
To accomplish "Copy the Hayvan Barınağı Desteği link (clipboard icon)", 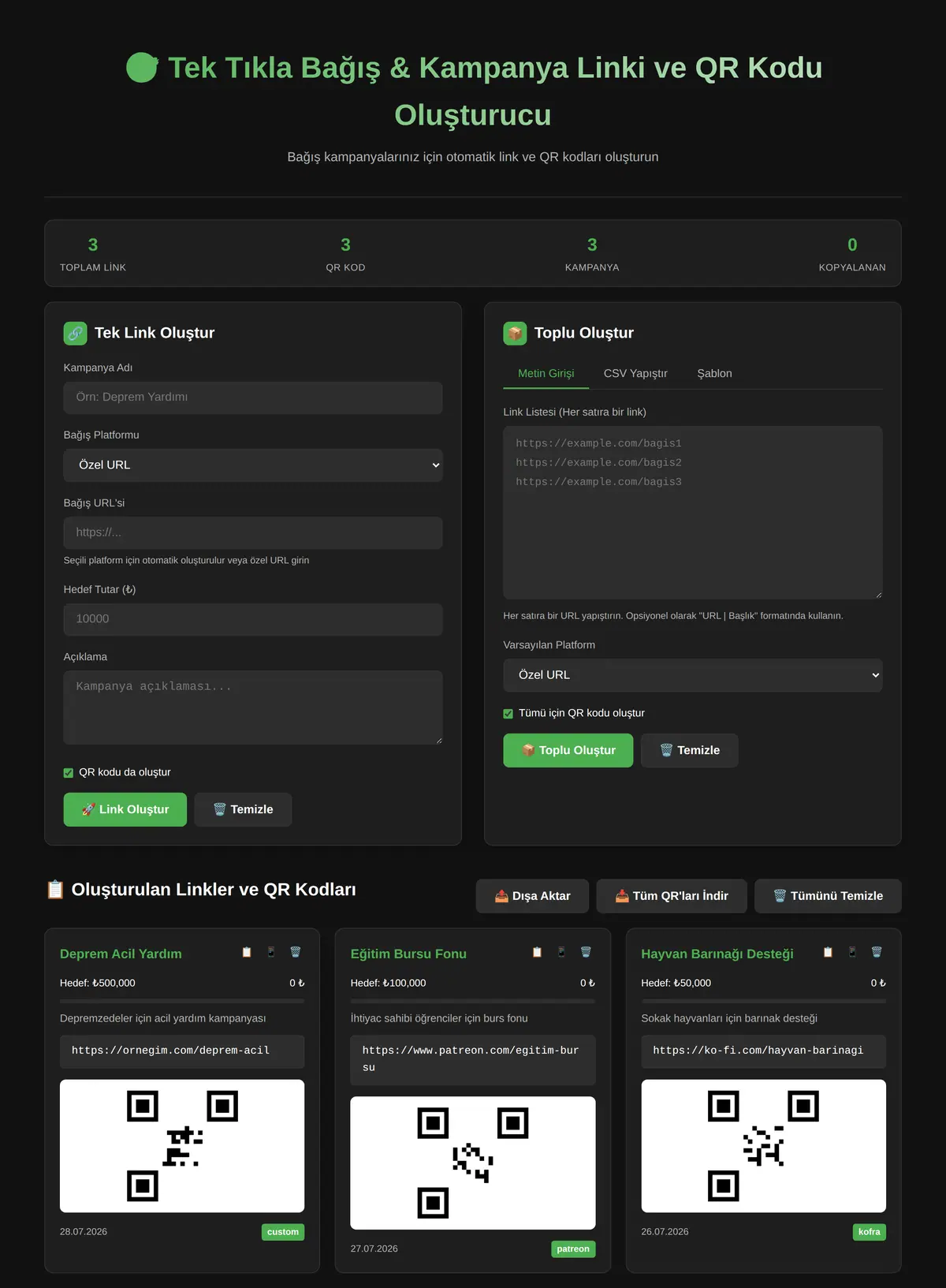I will [x=828, y=952].
